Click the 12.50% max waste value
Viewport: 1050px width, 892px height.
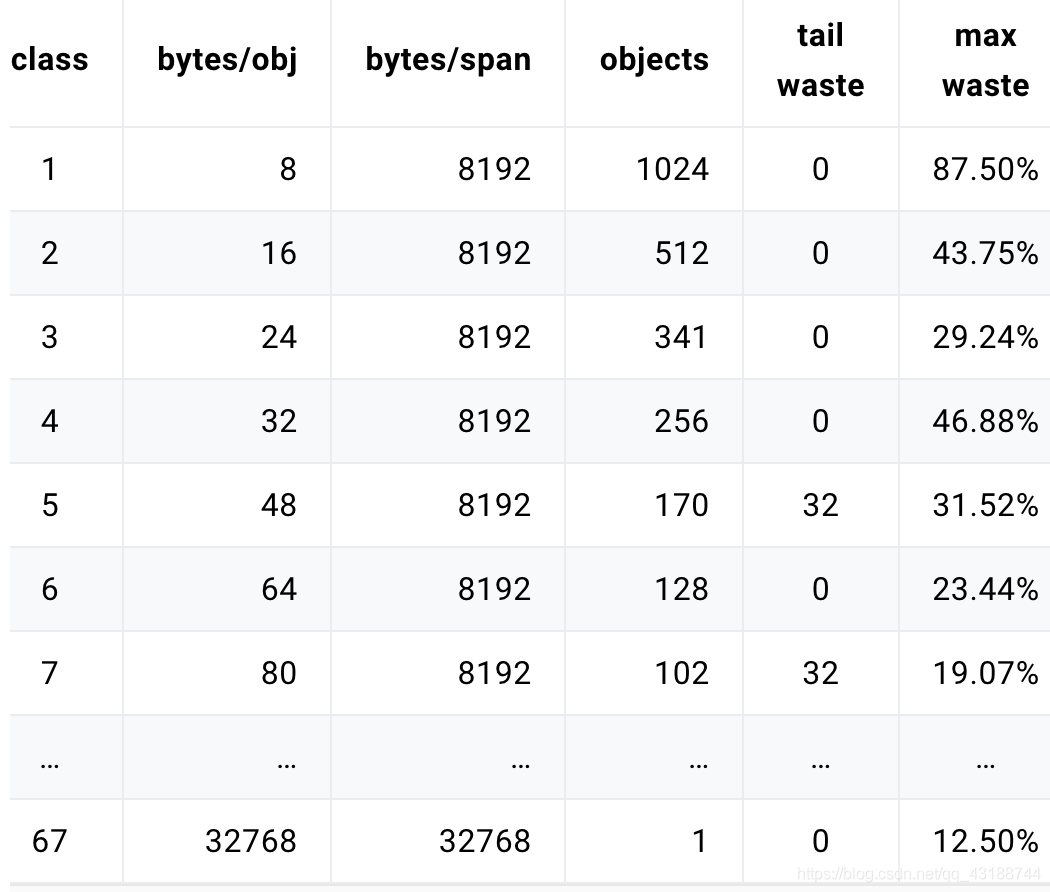tap(985, 841)
